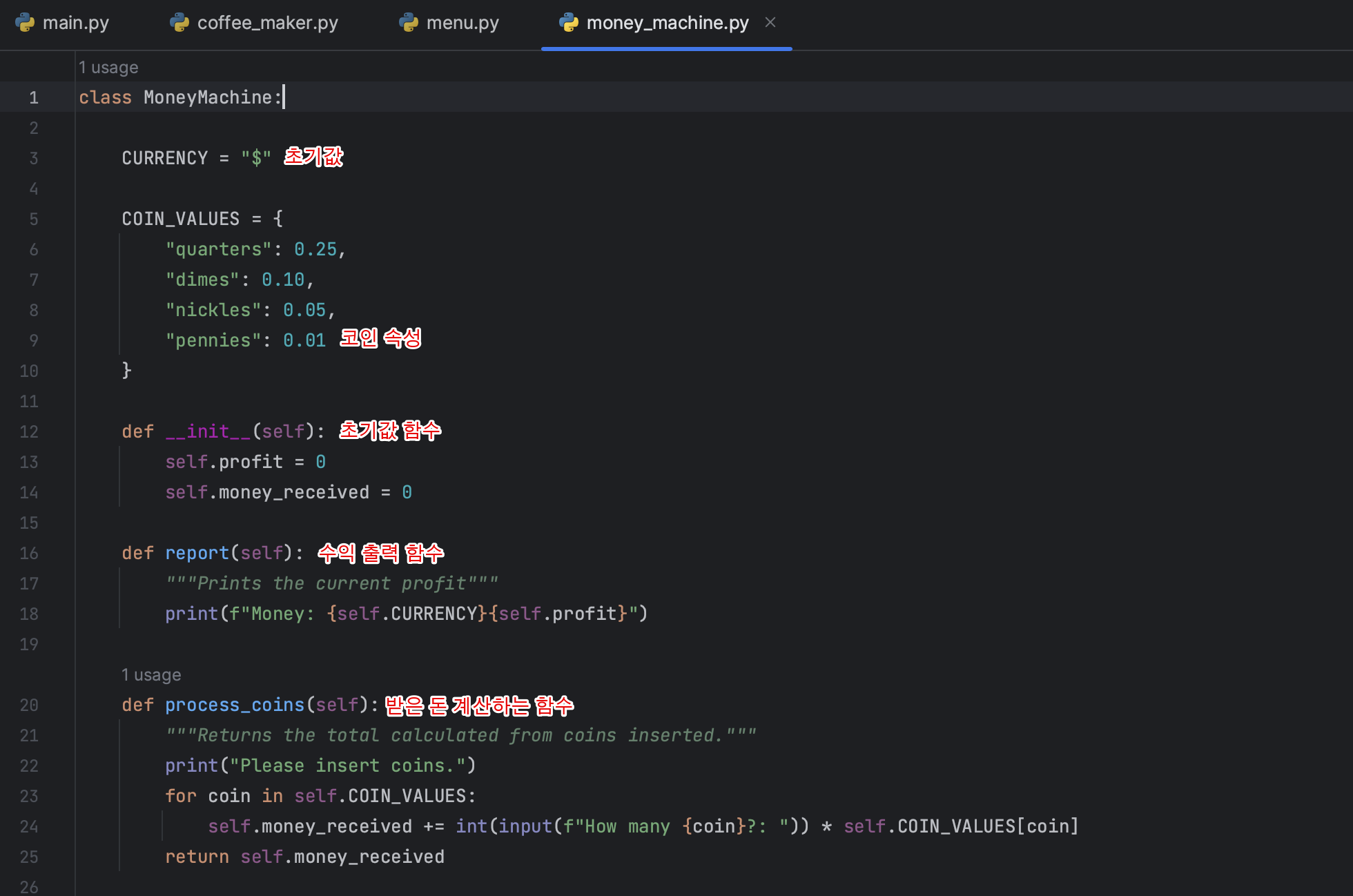Viewport: 1353px width, 896px height.
Task: Click the process_coins method name
Action: [235, 705]
